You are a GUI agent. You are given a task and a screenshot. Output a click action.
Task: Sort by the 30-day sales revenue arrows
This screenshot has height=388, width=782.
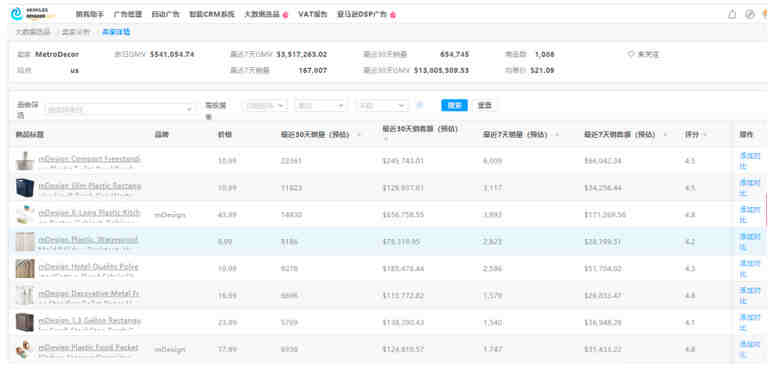coord(386,139)
